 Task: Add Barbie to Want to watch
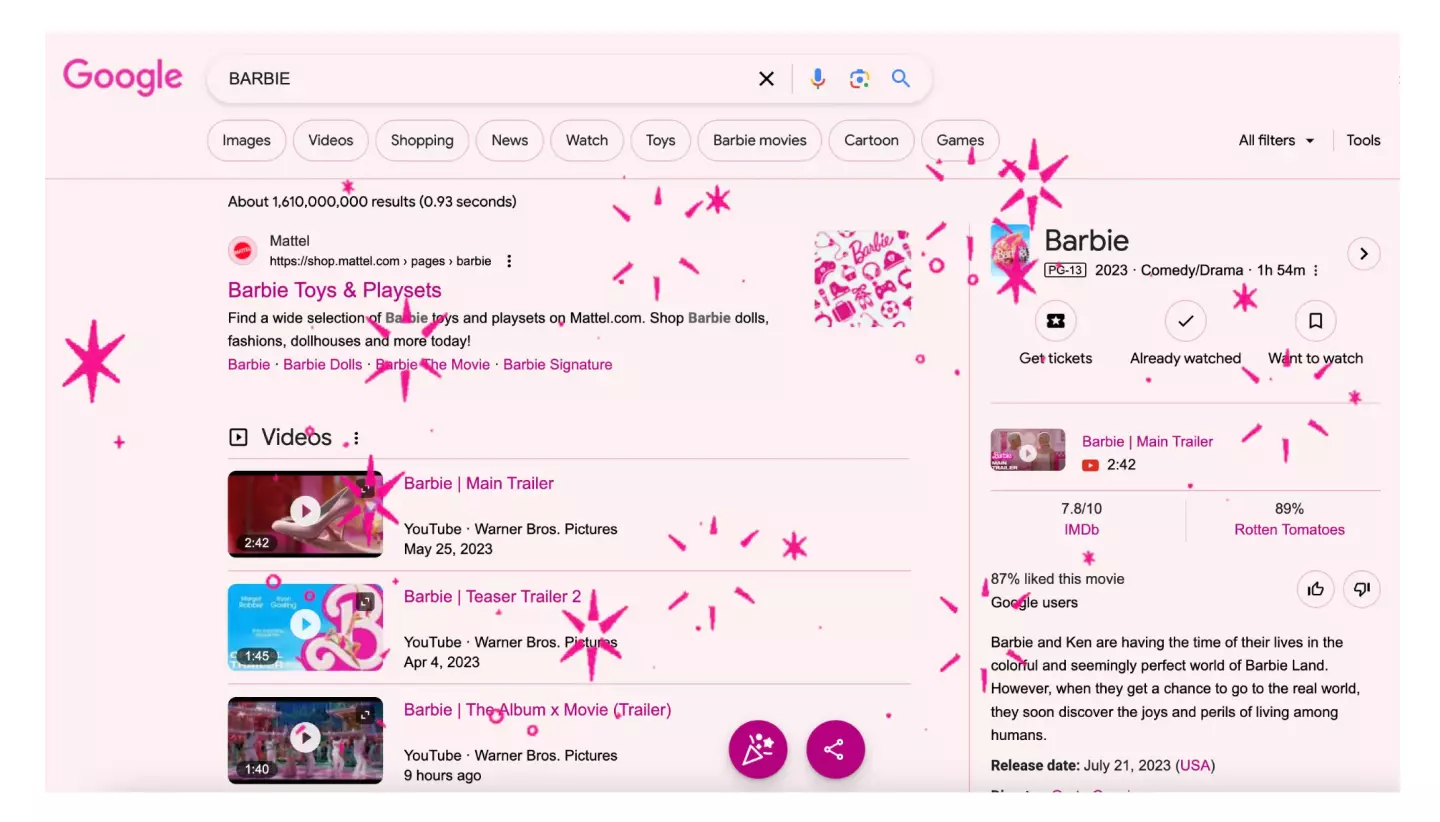pyautogui.click(x=1315, y=321)
